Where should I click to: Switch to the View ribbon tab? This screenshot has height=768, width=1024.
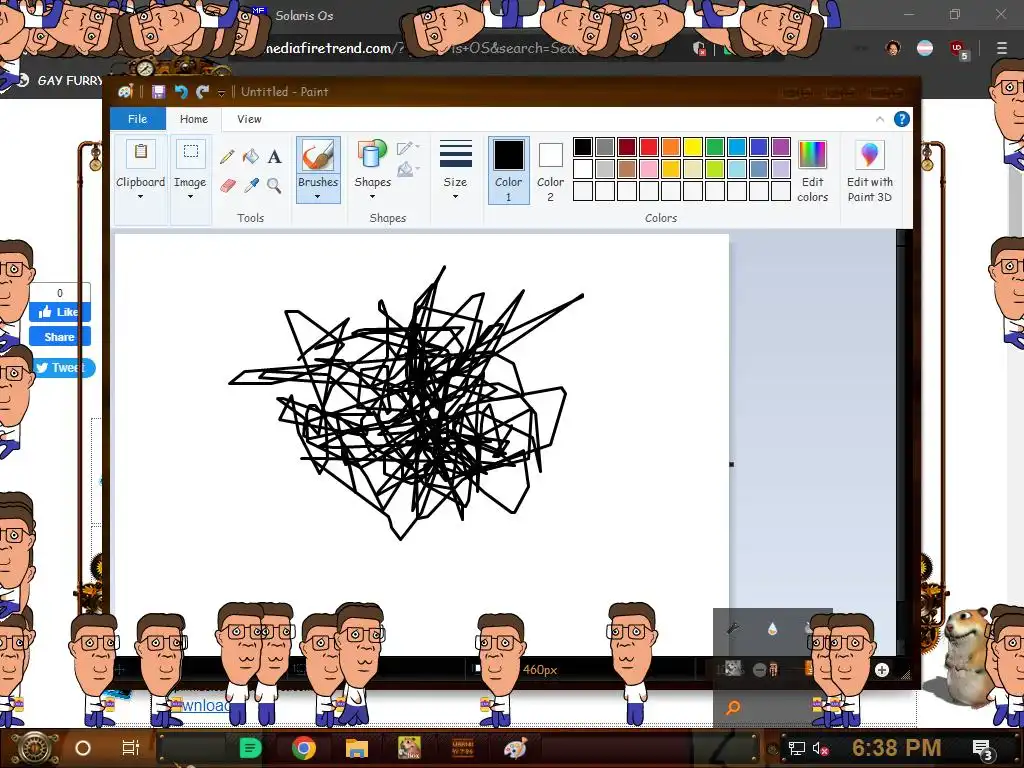pyautogui.click(x=249, y=119)
